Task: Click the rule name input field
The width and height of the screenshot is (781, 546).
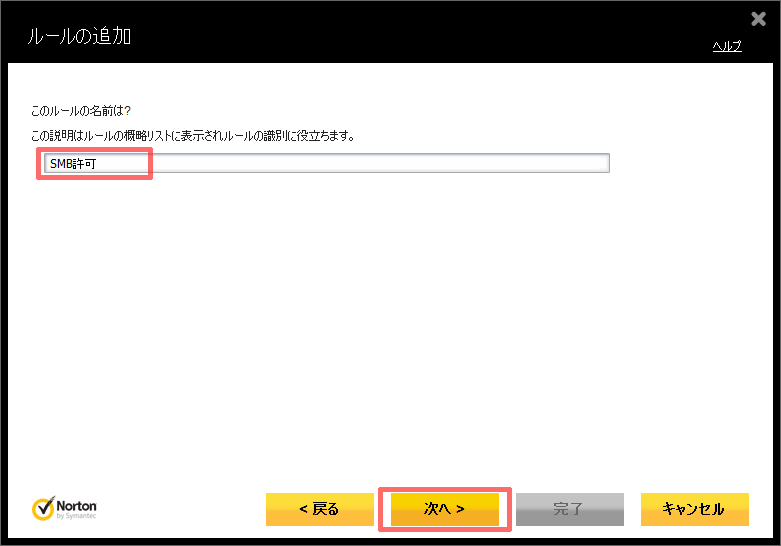Action: 325,163
